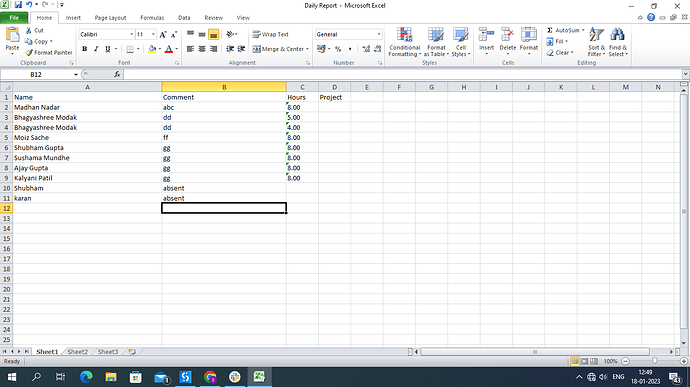Expand the Name Box dropdown arrow

click(x=76, y=74)
